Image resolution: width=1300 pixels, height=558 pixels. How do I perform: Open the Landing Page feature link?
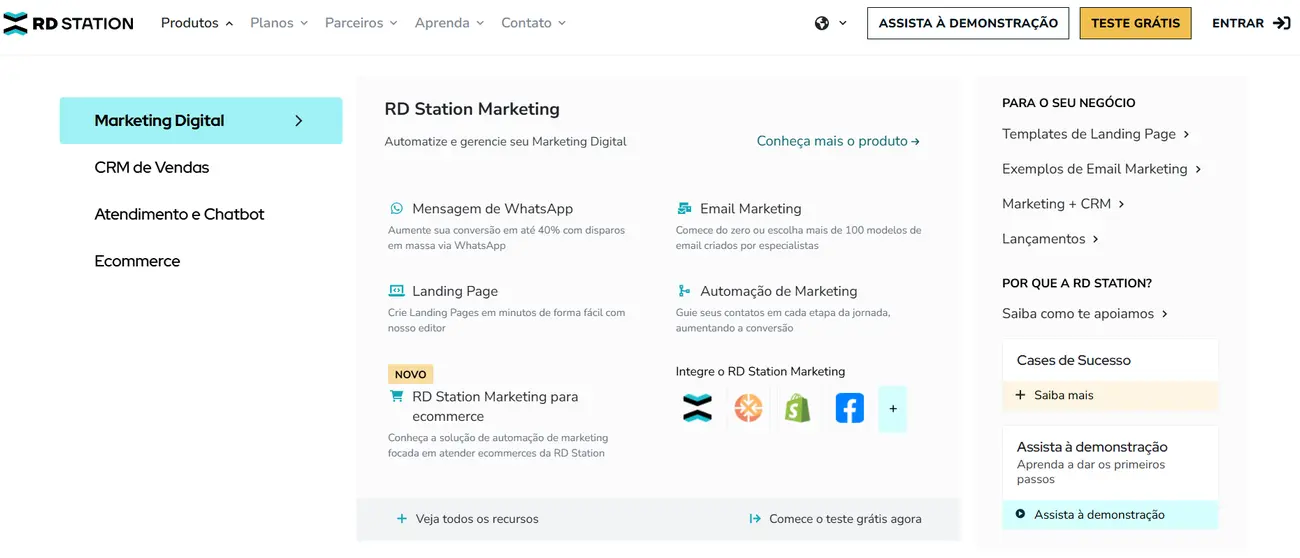pos(455,291)
